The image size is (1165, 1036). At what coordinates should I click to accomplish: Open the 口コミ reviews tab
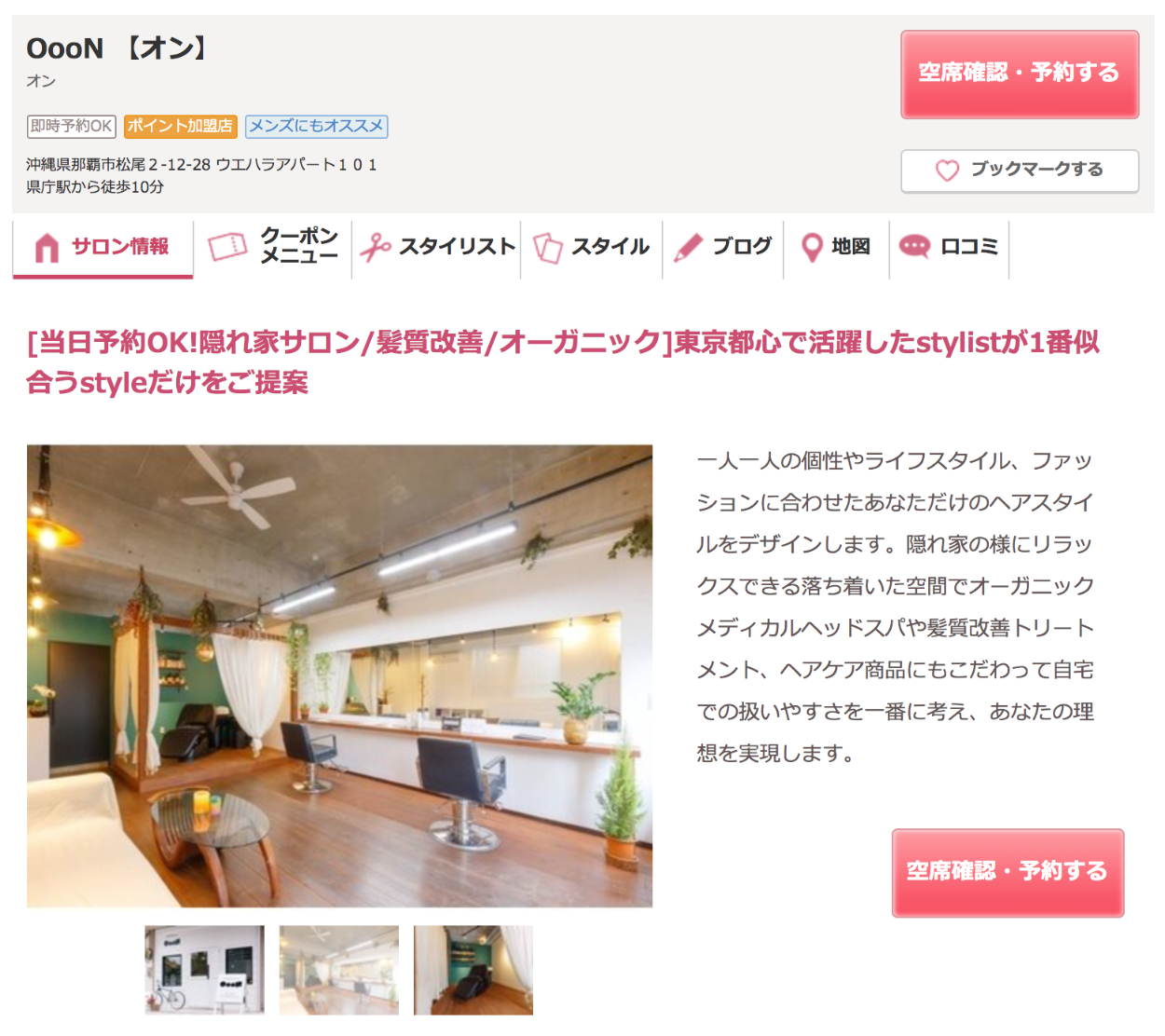pyautogui.click(x=949, y=247)
